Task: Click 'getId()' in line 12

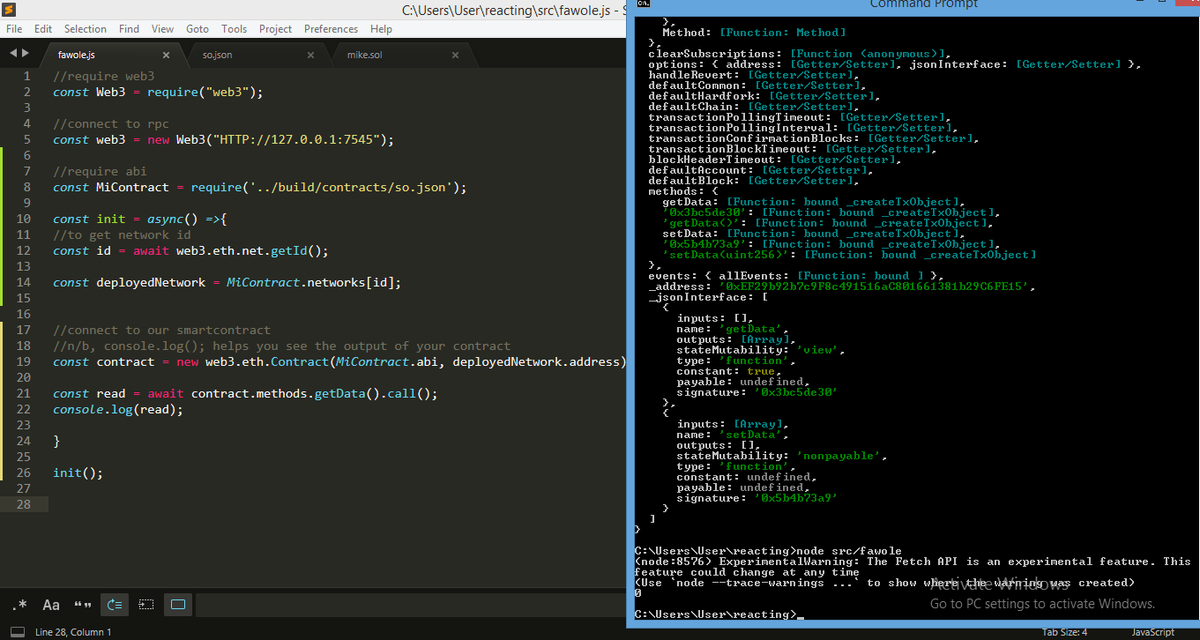Action: pos(296,251)
